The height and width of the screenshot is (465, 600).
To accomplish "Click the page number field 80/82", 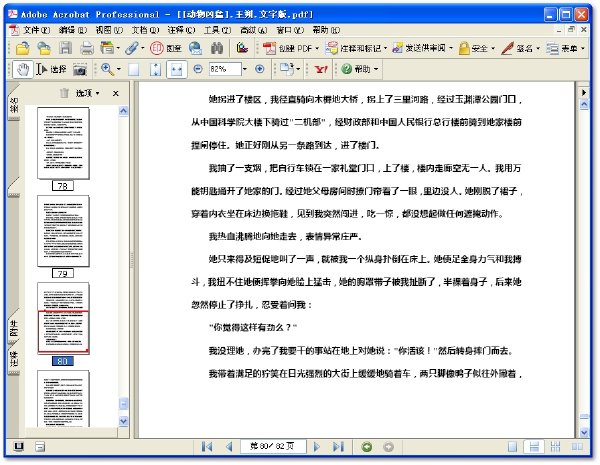I will point(273,447).
